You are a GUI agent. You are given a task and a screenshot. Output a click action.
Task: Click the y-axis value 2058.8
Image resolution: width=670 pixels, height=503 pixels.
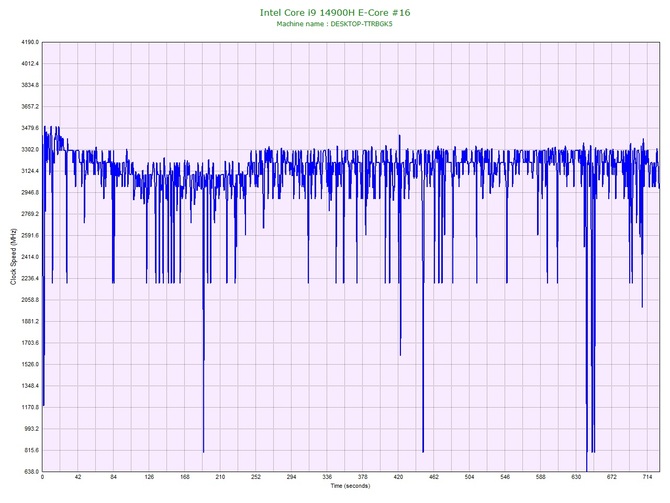(x=30, y=300)
